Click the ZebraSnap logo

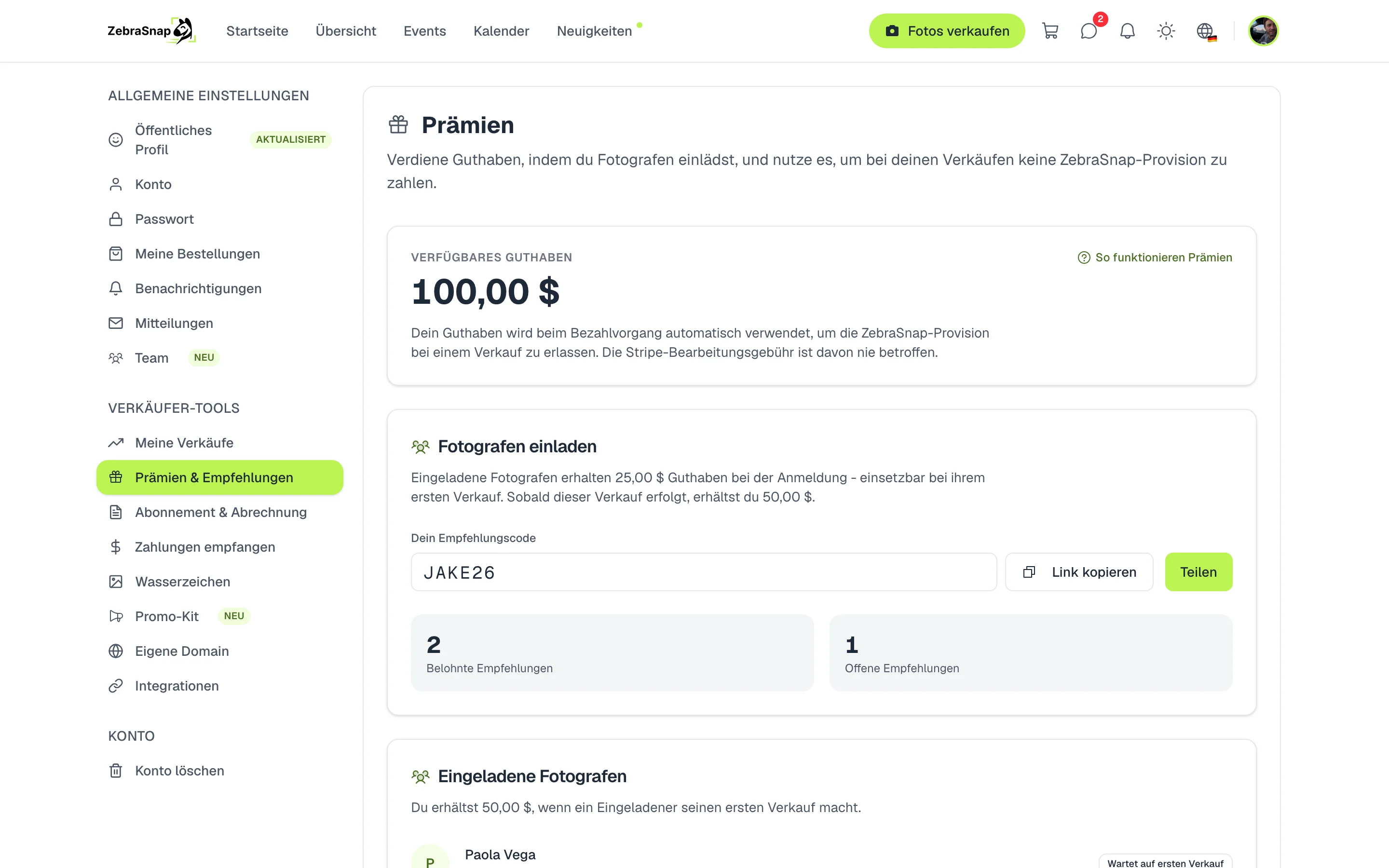[x=151, y=31]
